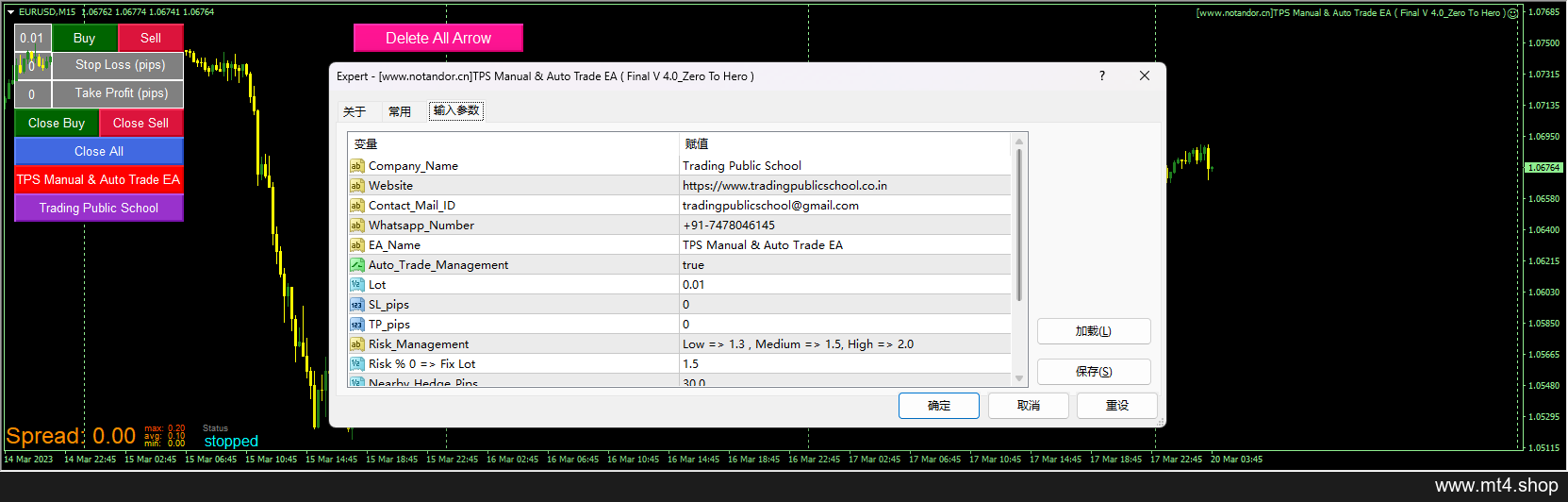Click the dialog resize grip corner

pos(1161,422)
